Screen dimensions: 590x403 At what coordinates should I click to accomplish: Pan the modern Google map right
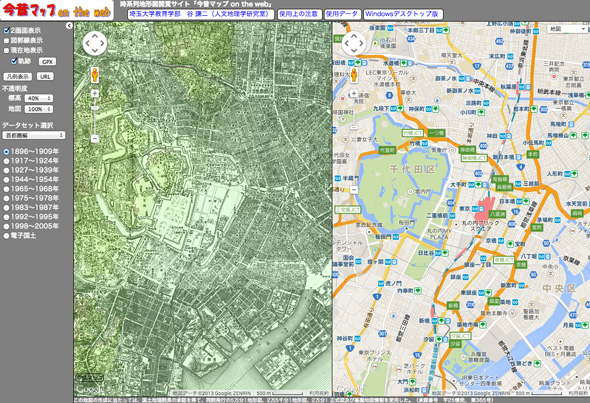(x=361, y=43)
